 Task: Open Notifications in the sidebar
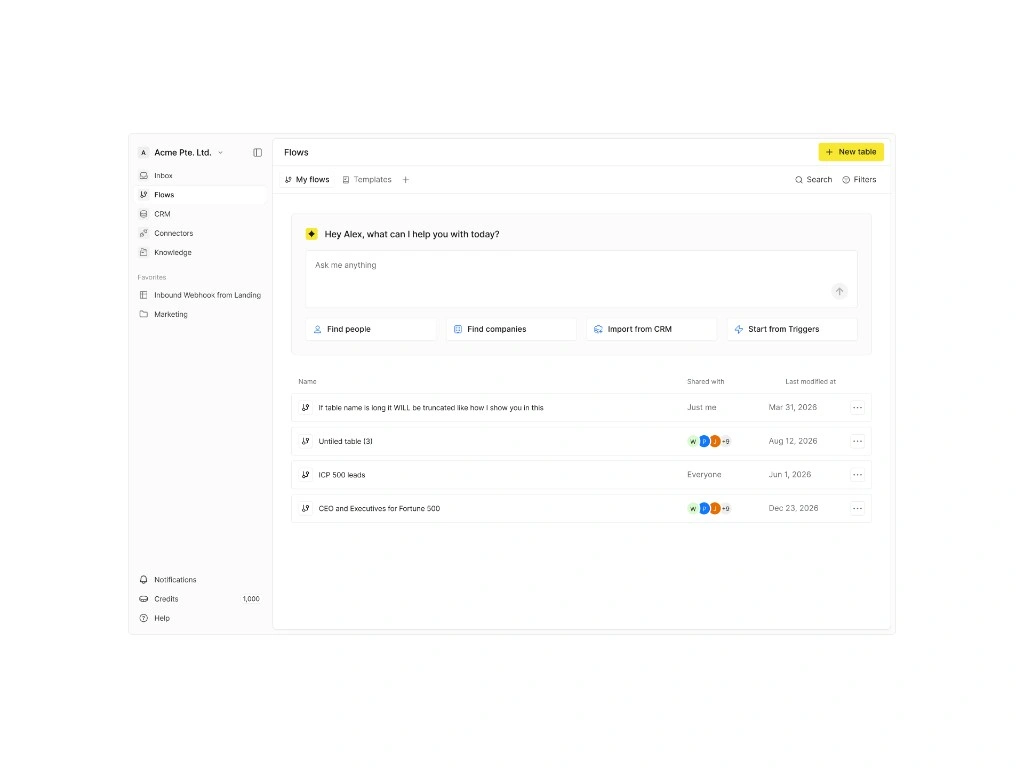tap(200, 580)
